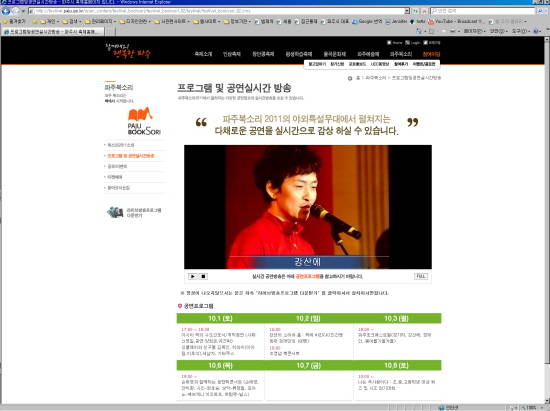The width and height of the screenshot is (550, 411).
Task: Open the orange 공연프로그램 link below the video
Action: pyautogui.click(x=307, y=276)
